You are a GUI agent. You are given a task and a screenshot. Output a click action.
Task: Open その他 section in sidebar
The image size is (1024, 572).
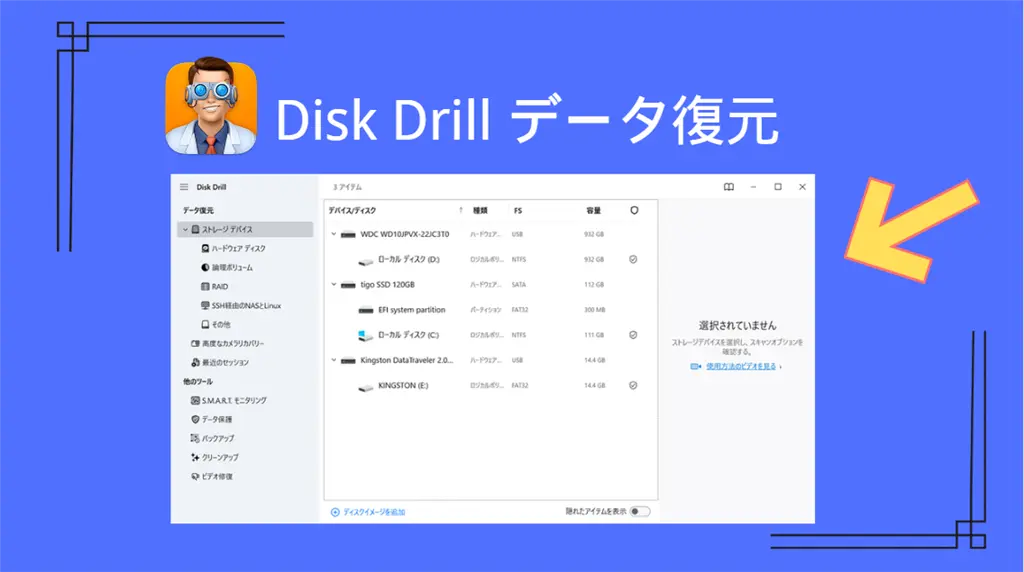click(221, 324)
